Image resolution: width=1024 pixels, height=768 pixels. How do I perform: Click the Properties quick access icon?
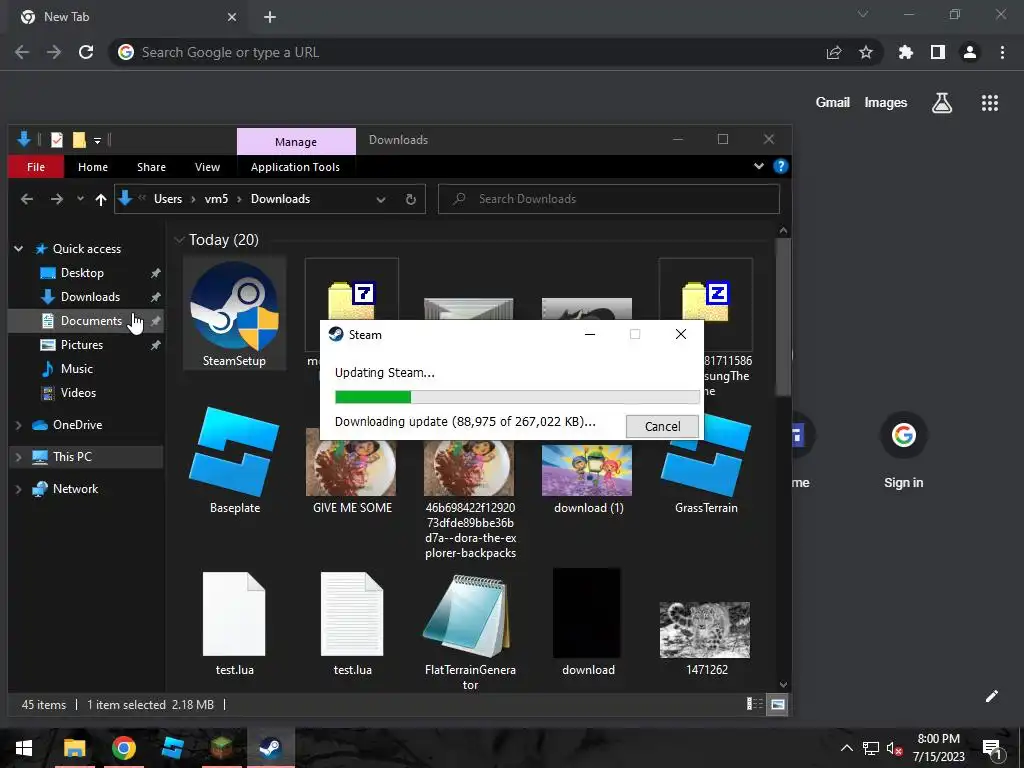click(57, 140)
